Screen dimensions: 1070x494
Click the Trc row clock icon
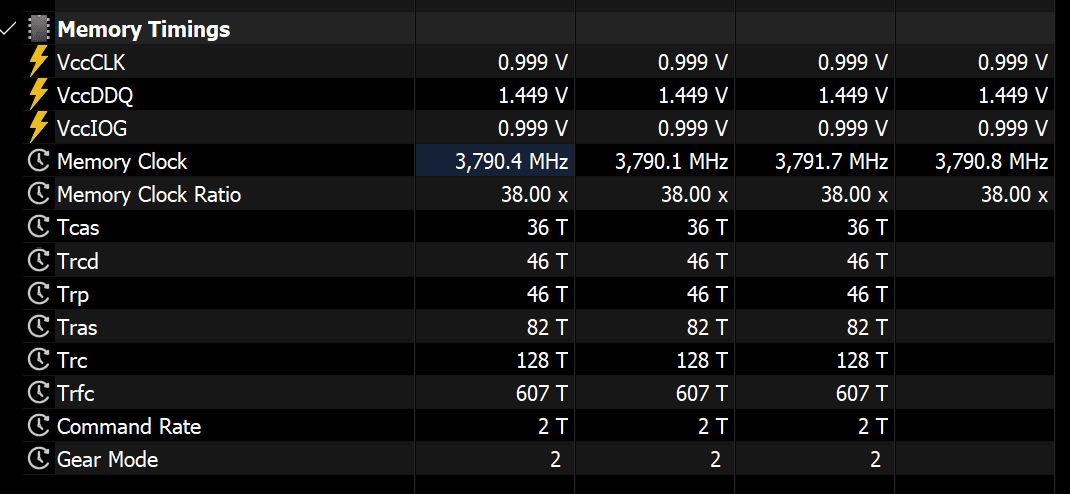(x=38, y=360)
